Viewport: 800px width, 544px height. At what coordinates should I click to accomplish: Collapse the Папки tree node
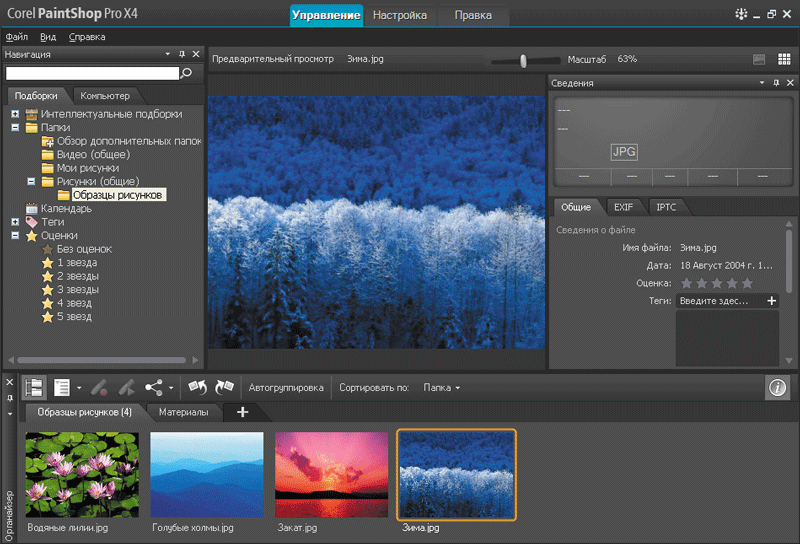[x=16, y=128]
